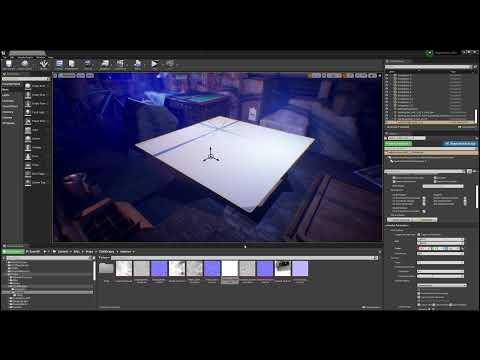Click the Import button in Content Browser

(33, 252)
